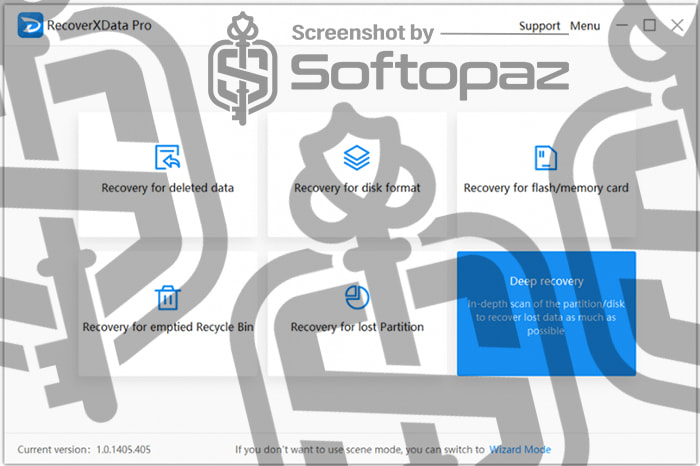
Task: Open Recovery for deleted data
Action: pos(168,174)
